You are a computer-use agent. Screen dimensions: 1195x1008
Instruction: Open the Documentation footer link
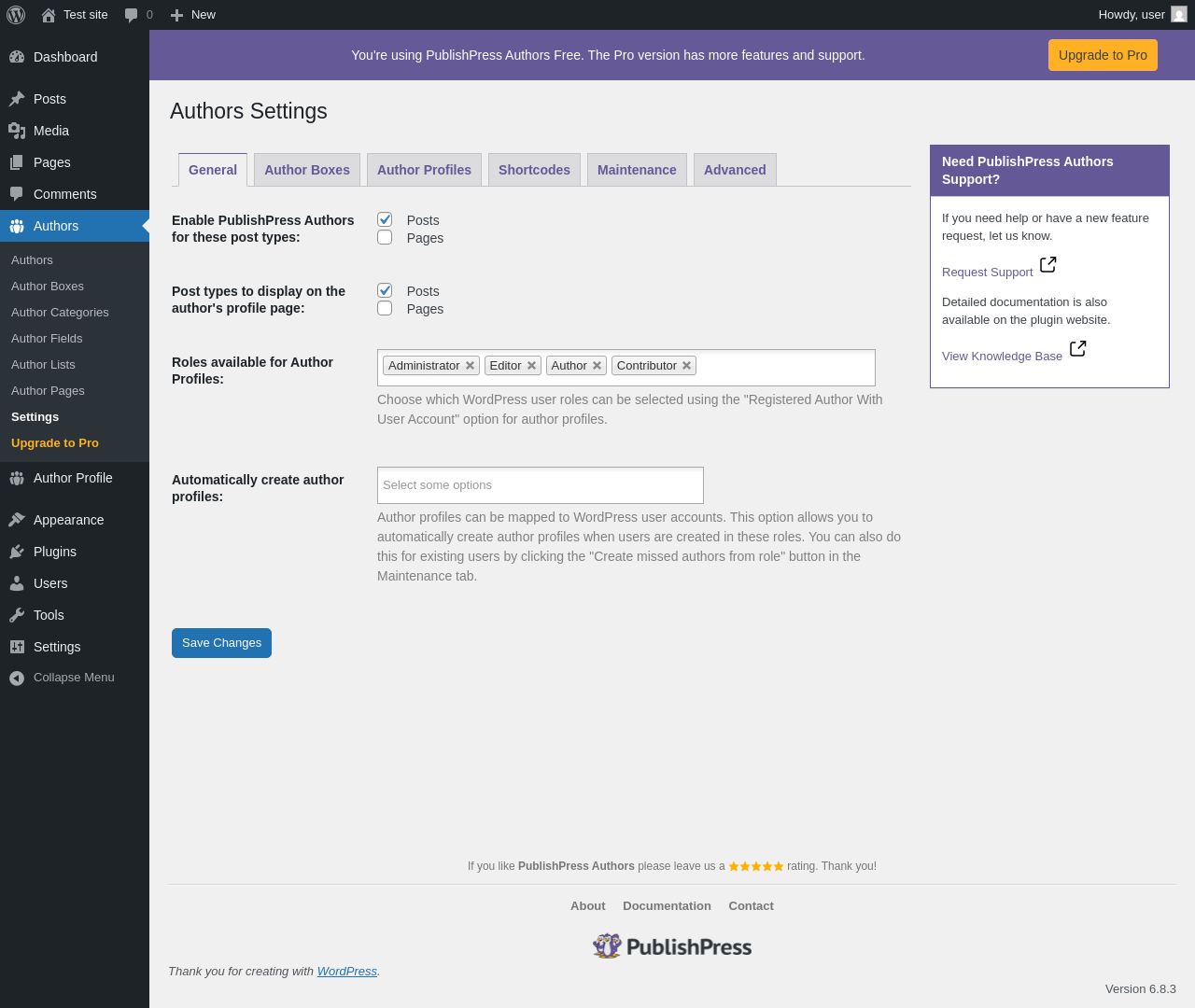(667, 906)
